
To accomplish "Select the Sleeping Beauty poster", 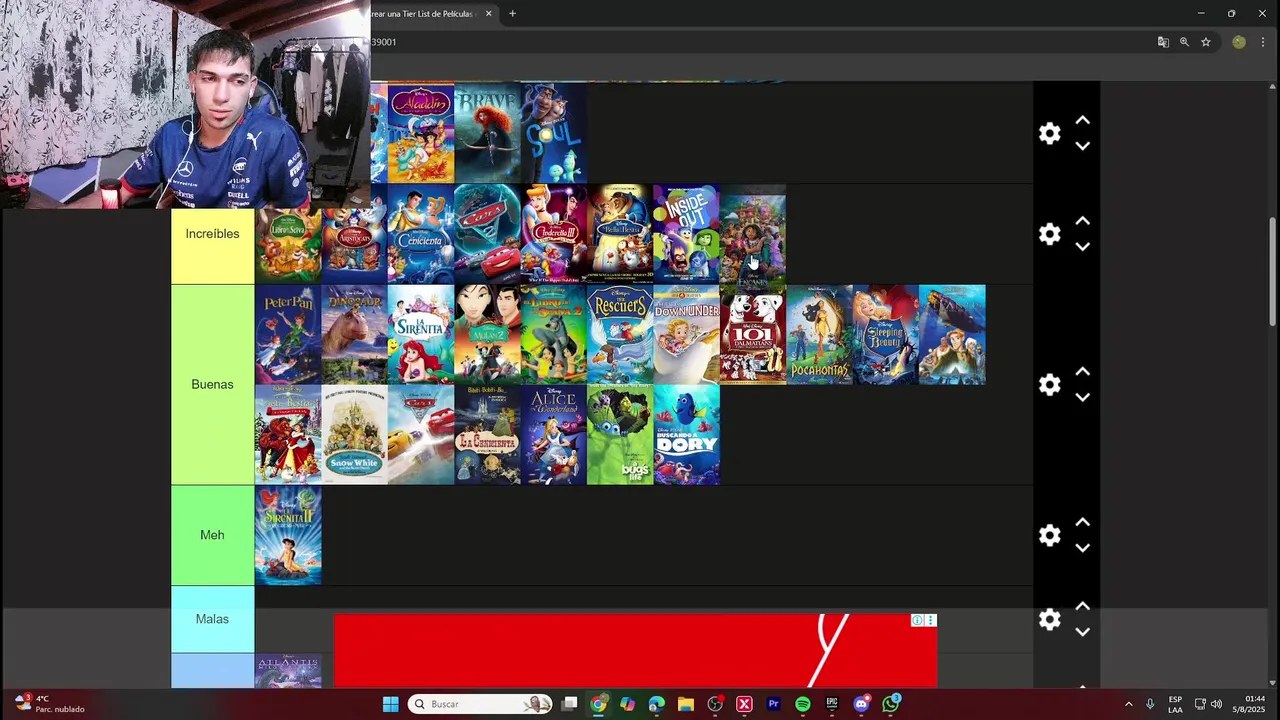I will (885, 335).
